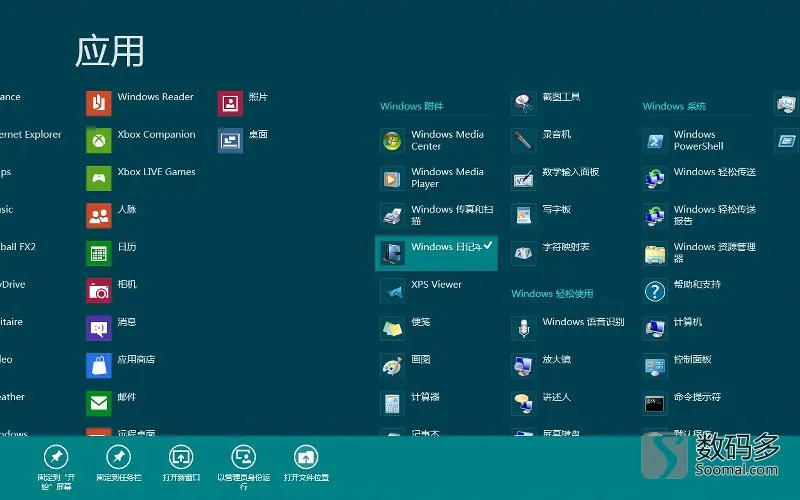Screen dimensions: 800x500
Task: Open file location (打开文件位置)
Action: [x=306, y=463]
